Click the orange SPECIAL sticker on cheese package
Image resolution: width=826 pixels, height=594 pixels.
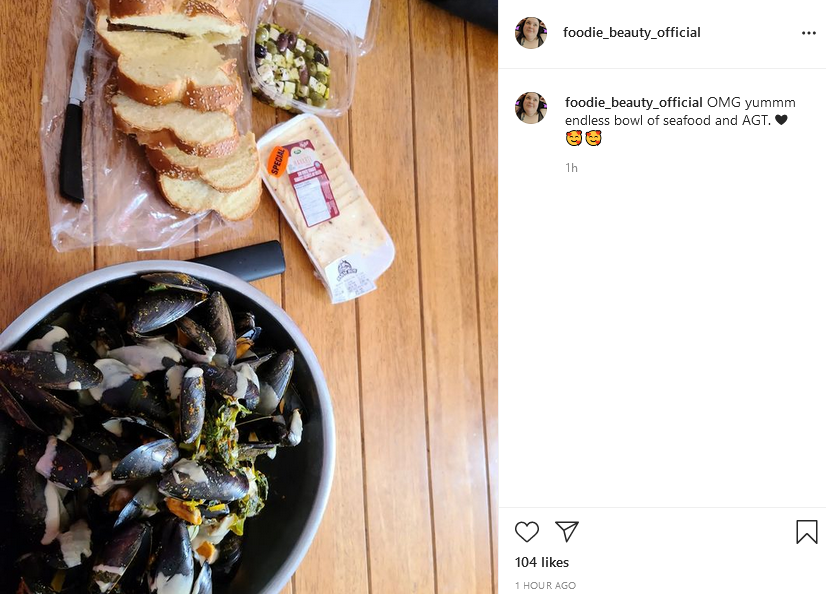277,161
